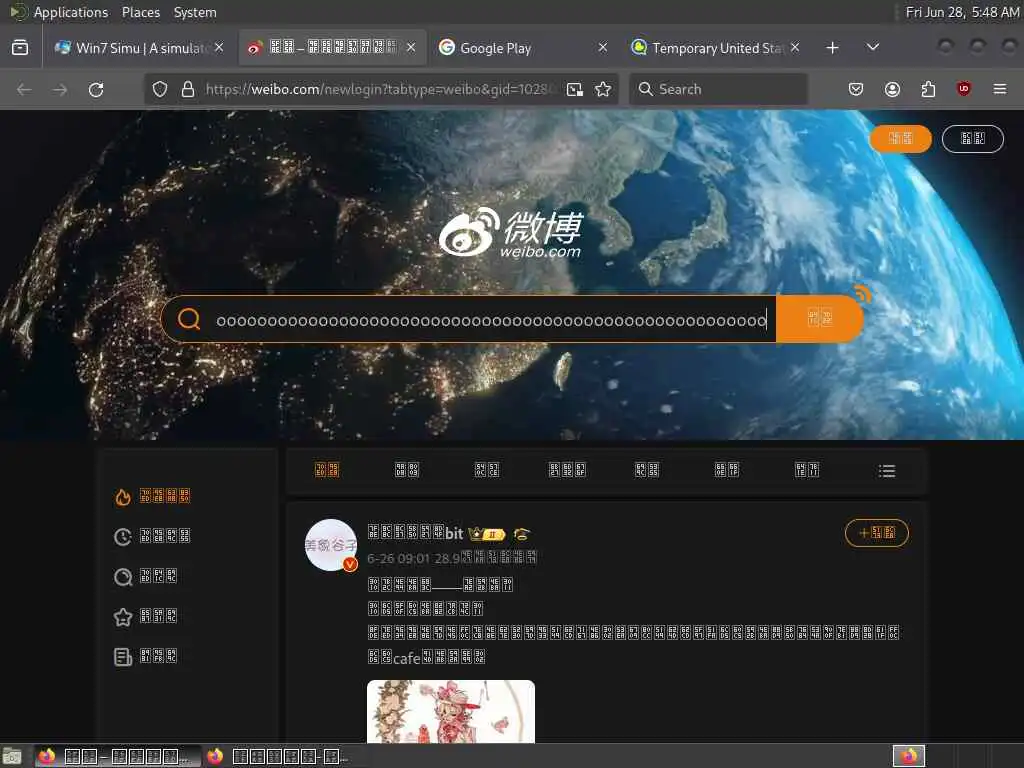Open the Pocket save icon
This screenshot has width=1024, height=768.
[x=856, y=89]
